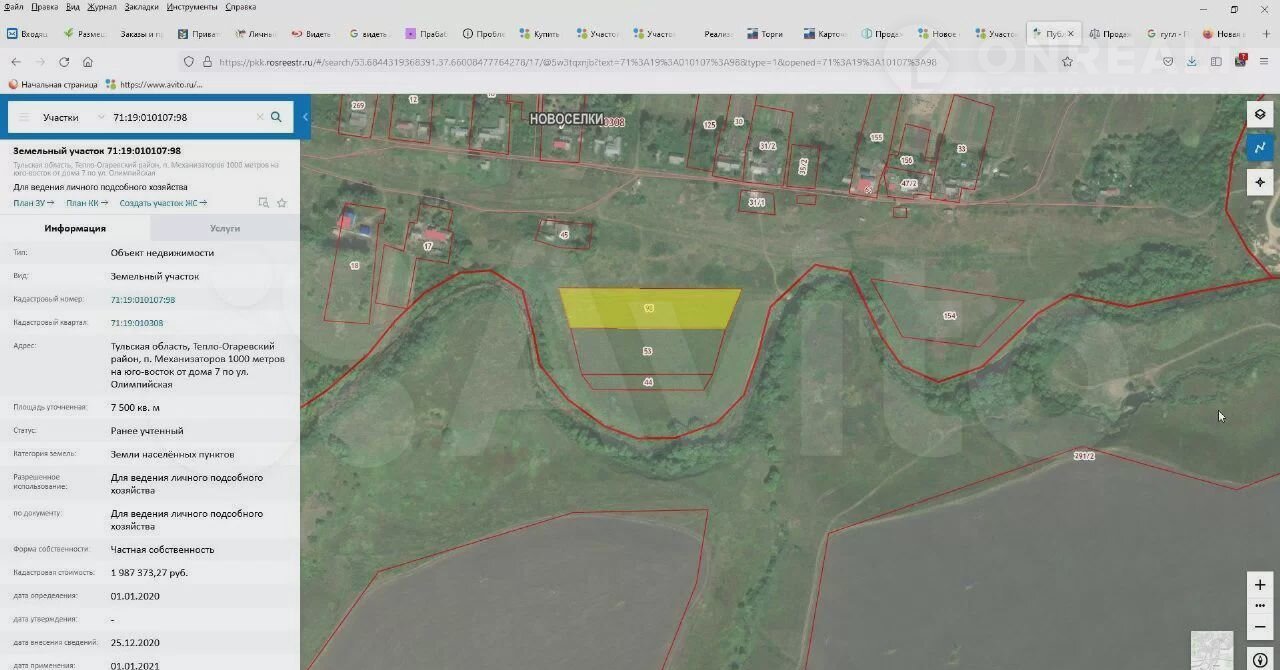The width and height of the screenshot is (1280, 670).
Task: Zoom in on the map
Action: [1260, 585]
